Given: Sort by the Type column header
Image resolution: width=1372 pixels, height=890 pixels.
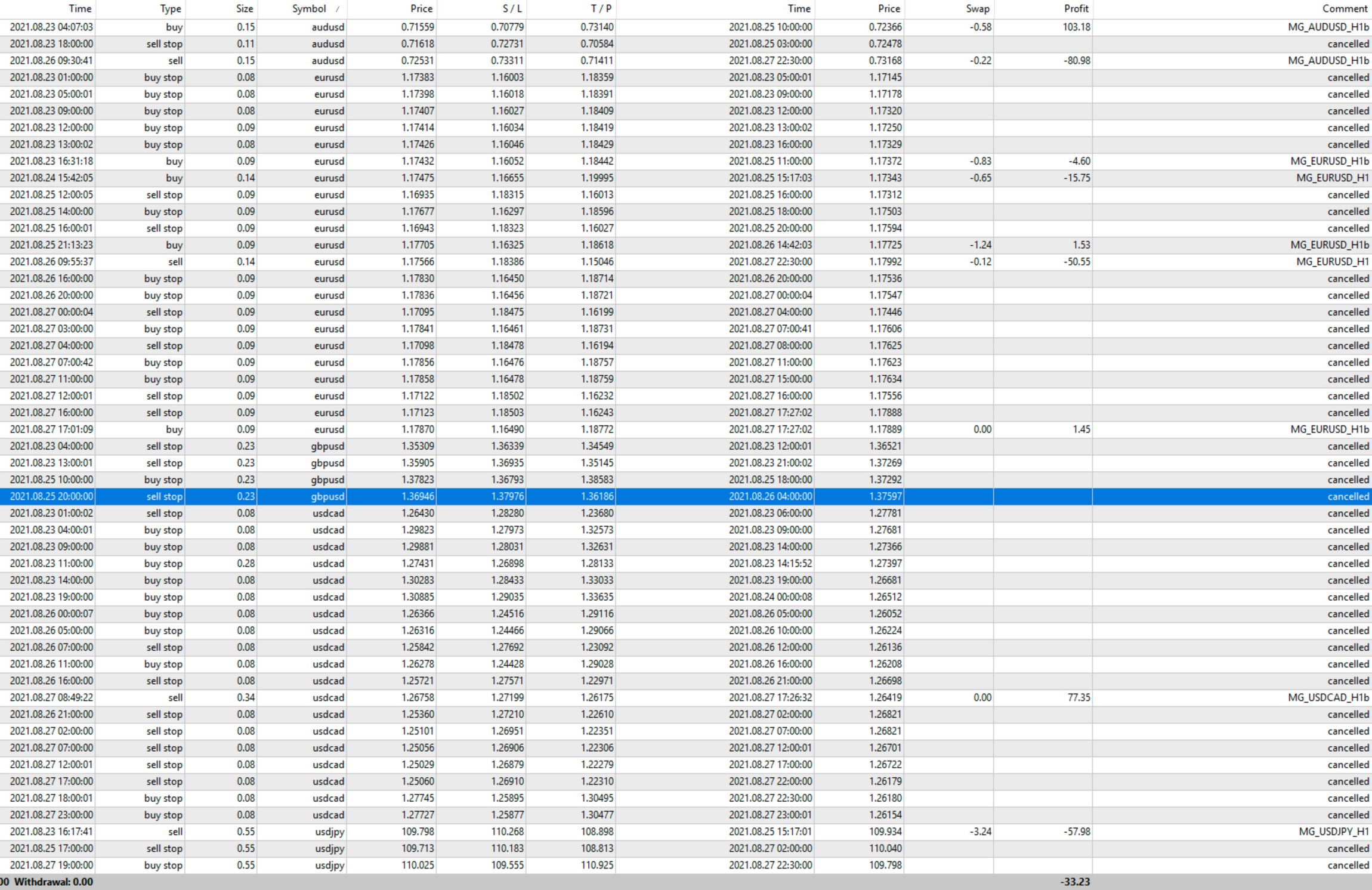Looking at the screenshot, I should click(170, 9).
